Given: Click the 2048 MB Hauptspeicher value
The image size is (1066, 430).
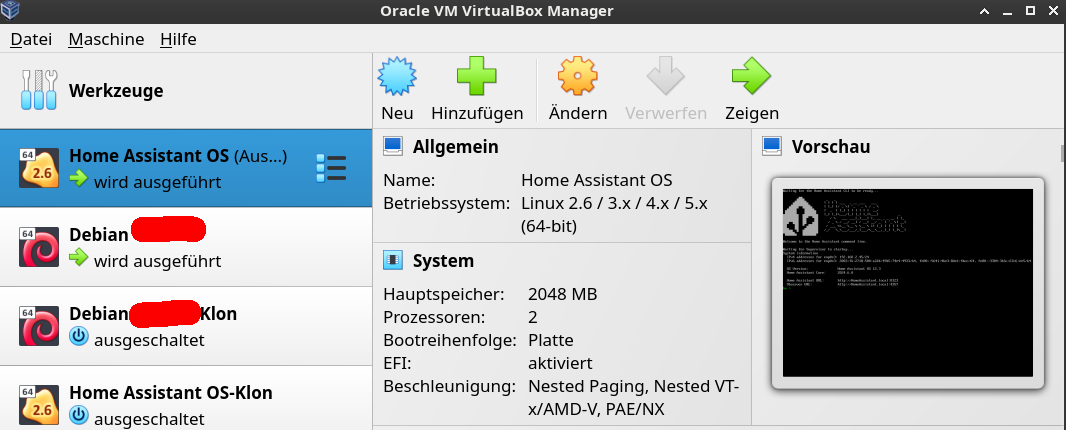Looking at the screenshot, I should click(x=562, y=294).
